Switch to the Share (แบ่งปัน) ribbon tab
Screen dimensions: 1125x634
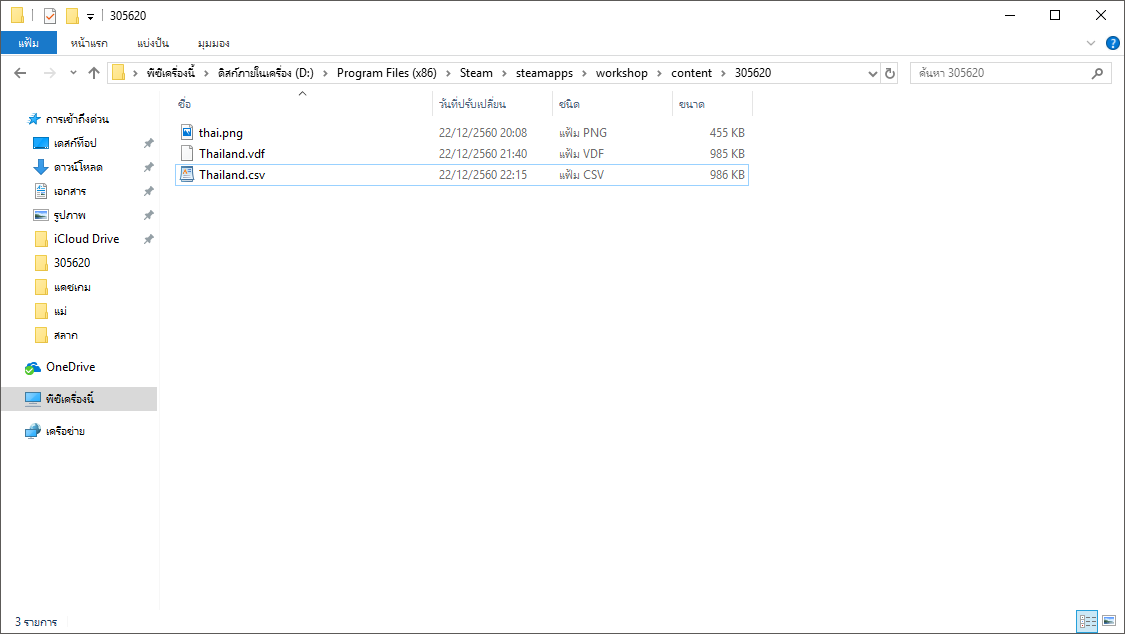153,43
